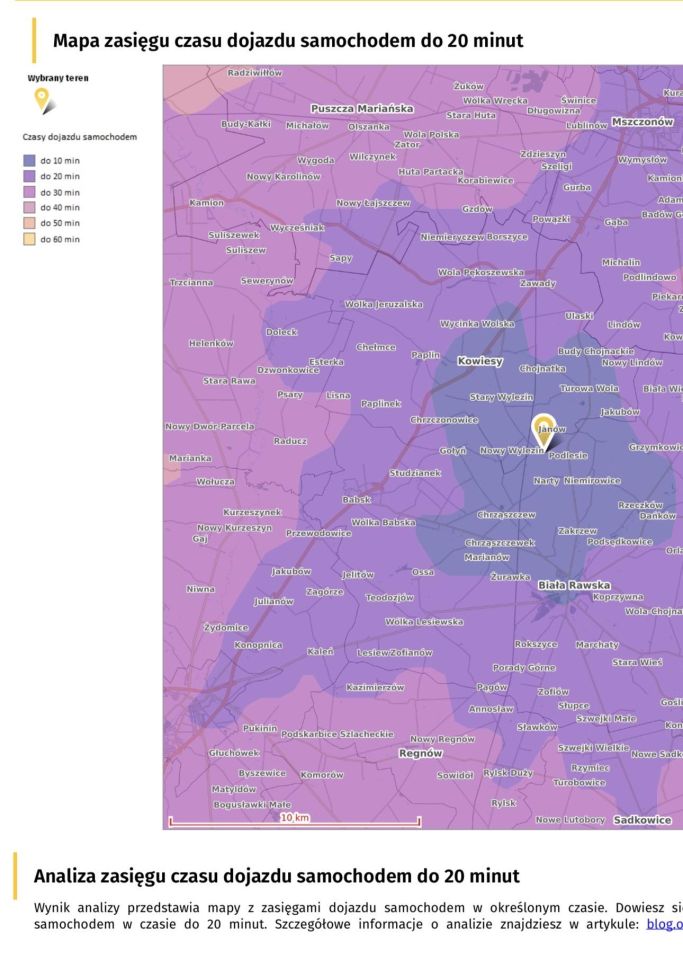Click the 'Biała Rawska' town label

(x=573, y=585)
